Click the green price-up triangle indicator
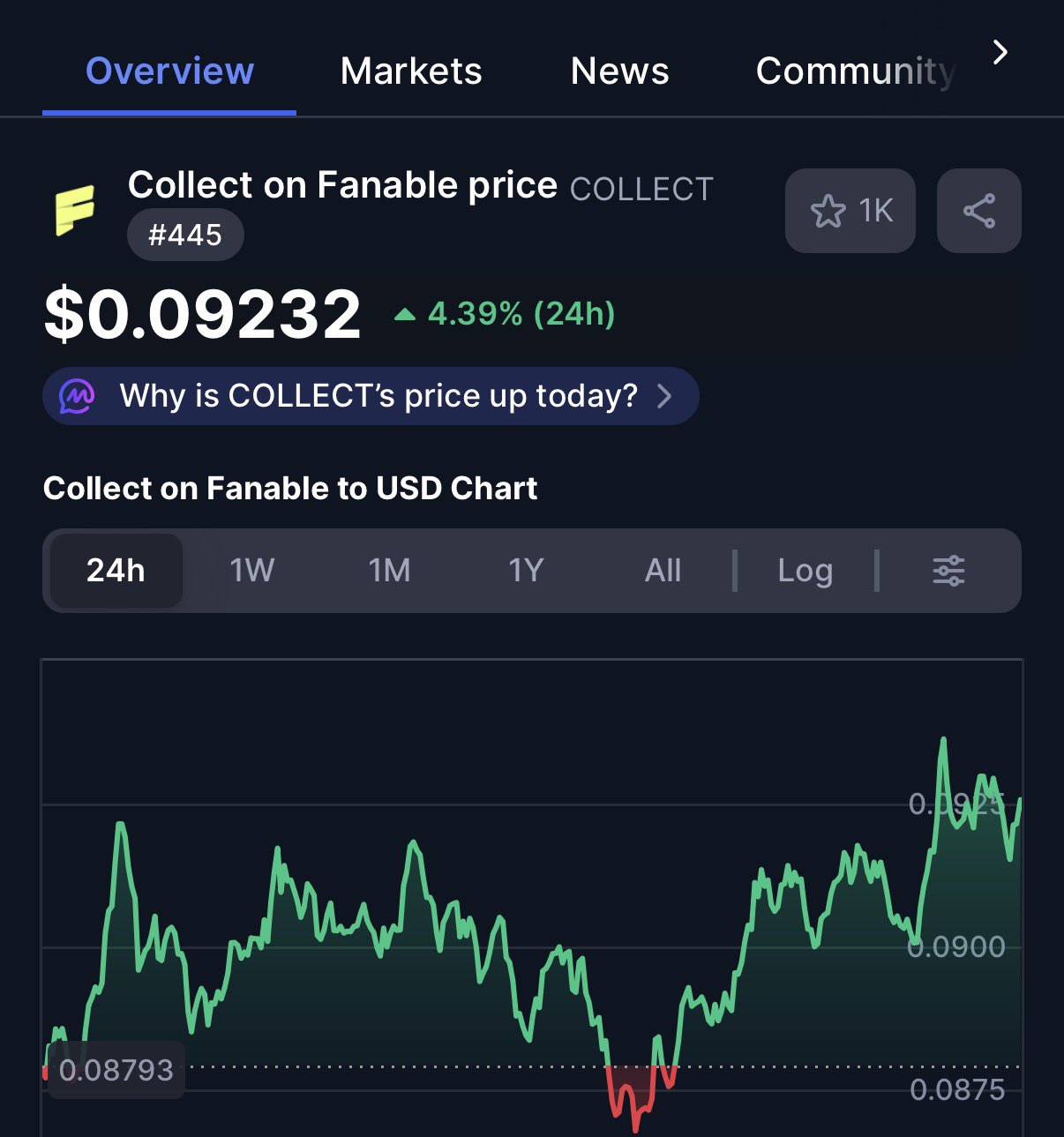This screenshot has width=1064, height=1137. 404,314
